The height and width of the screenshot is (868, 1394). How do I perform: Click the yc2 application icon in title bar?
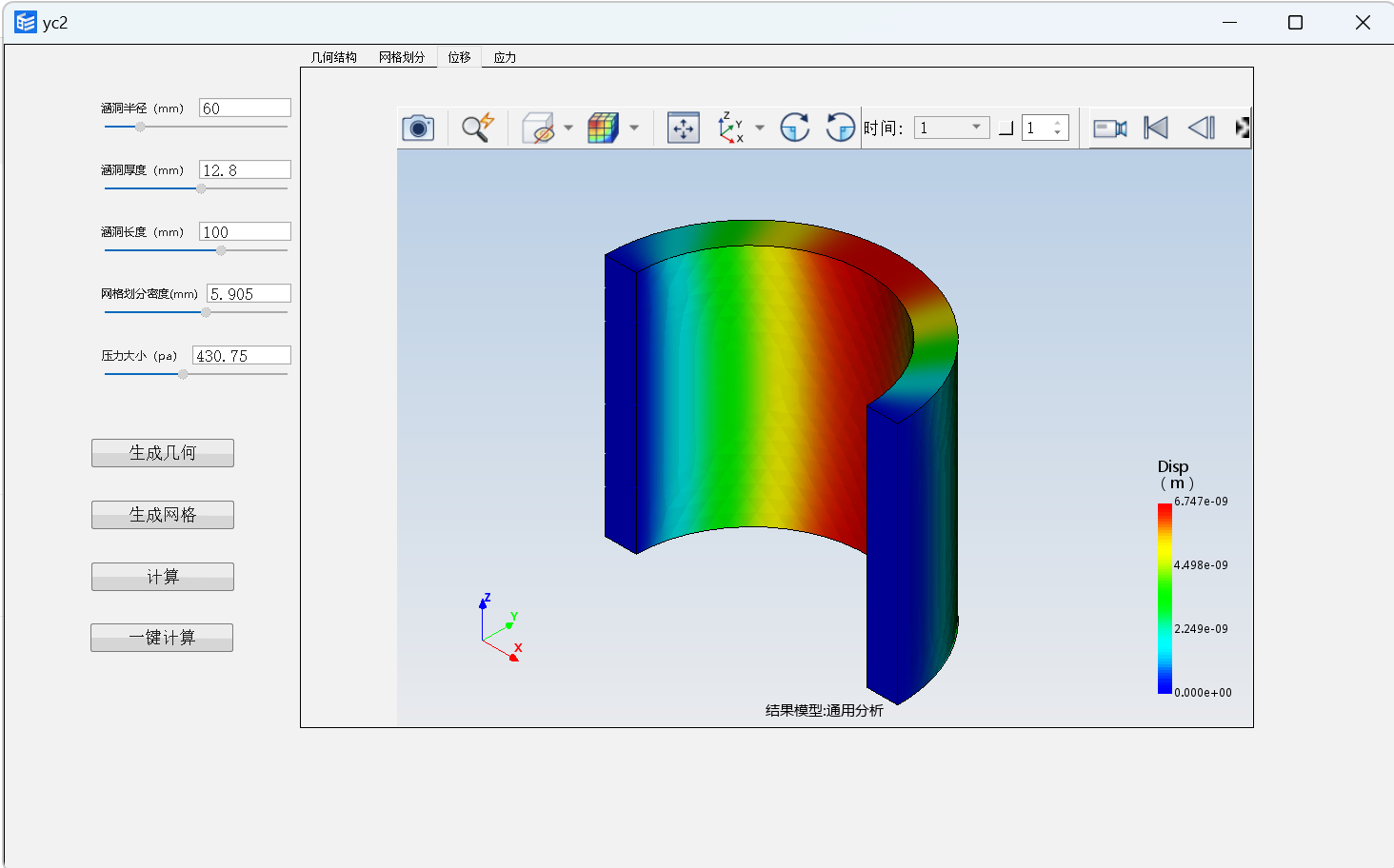[25, 22]
